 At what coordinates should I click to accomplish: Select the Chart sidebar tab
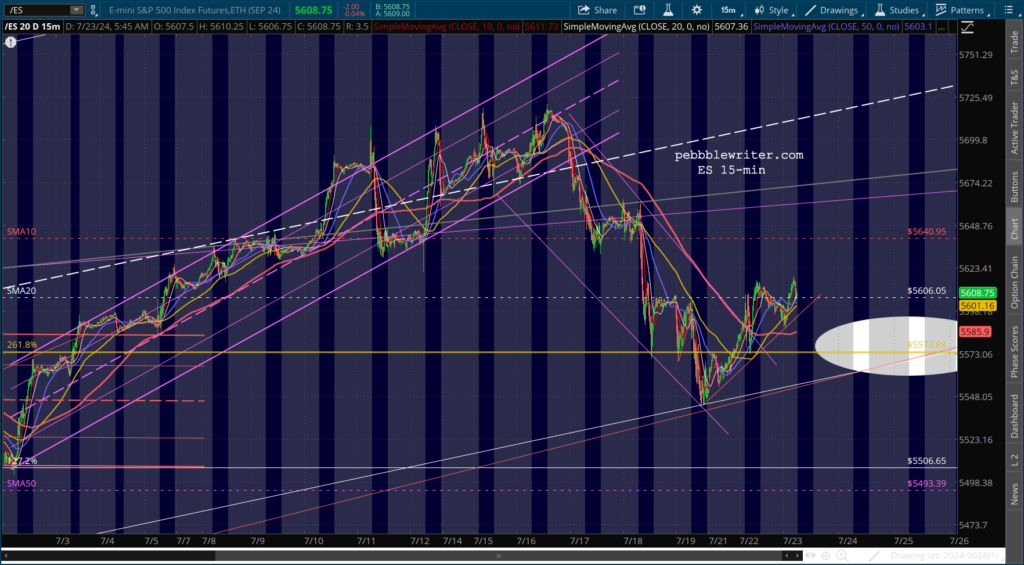coord(1015,229)
